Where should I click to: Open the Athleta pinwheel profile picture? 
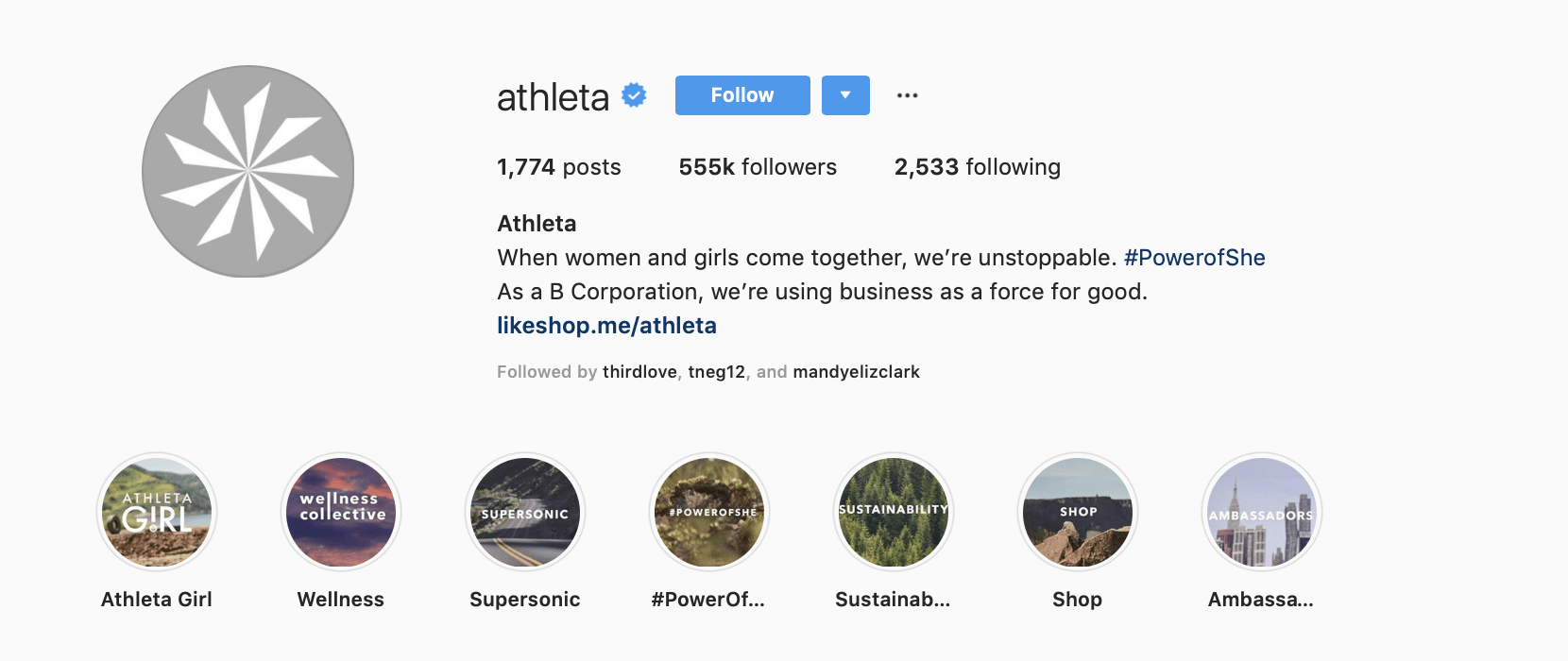(248, 171)
